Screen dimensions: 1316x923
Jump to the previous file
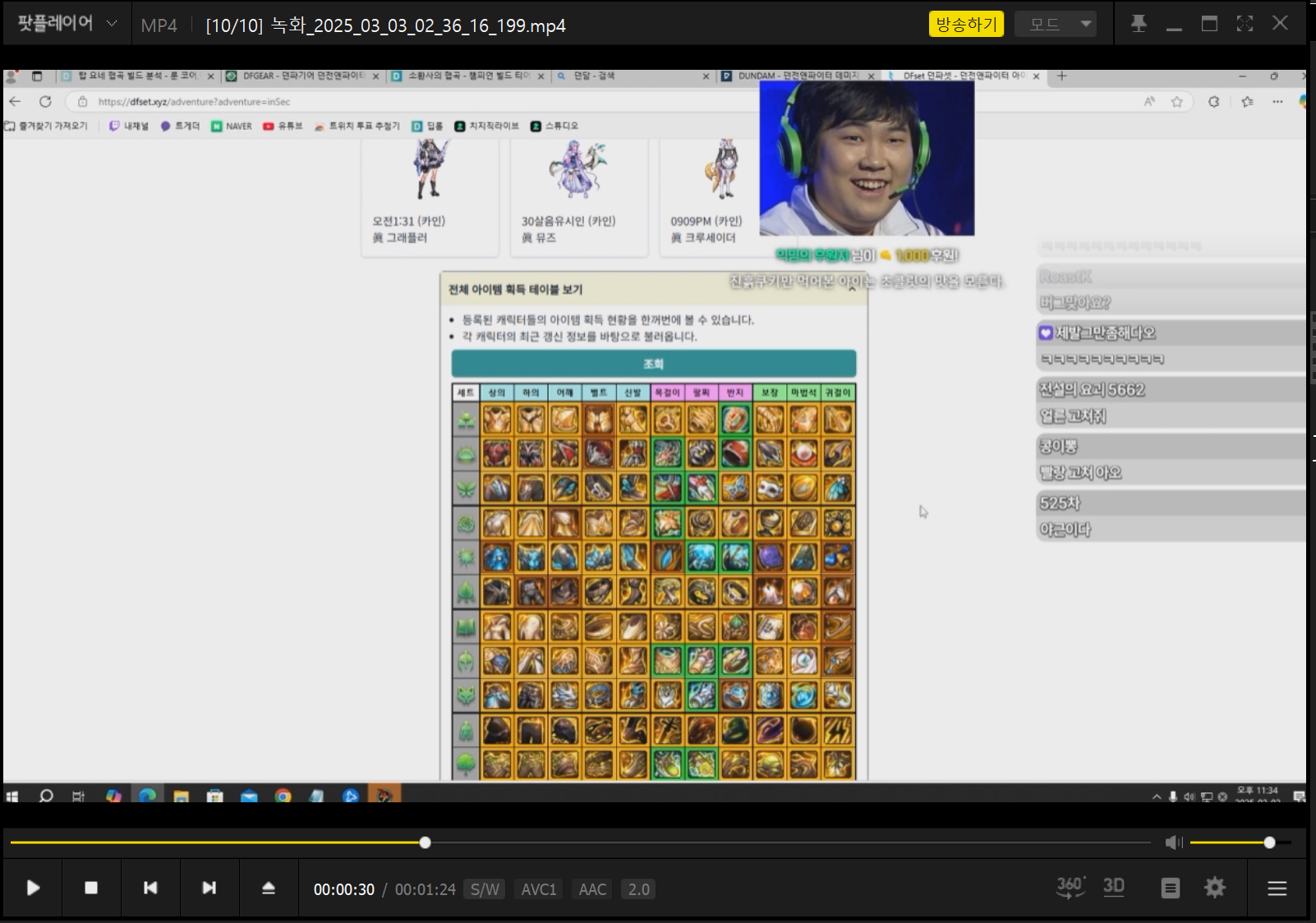150,888
